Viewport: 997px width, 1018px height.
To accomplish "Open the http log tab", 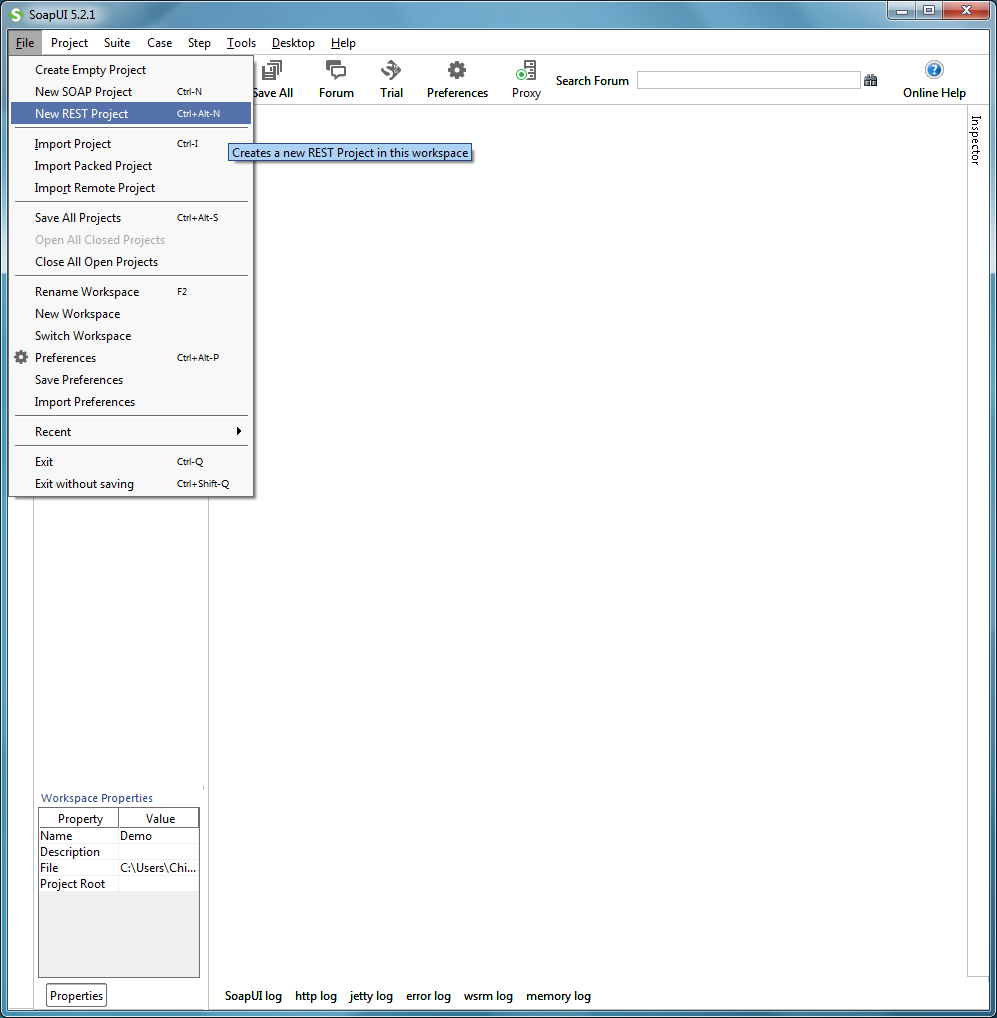I will coord(316,996).
